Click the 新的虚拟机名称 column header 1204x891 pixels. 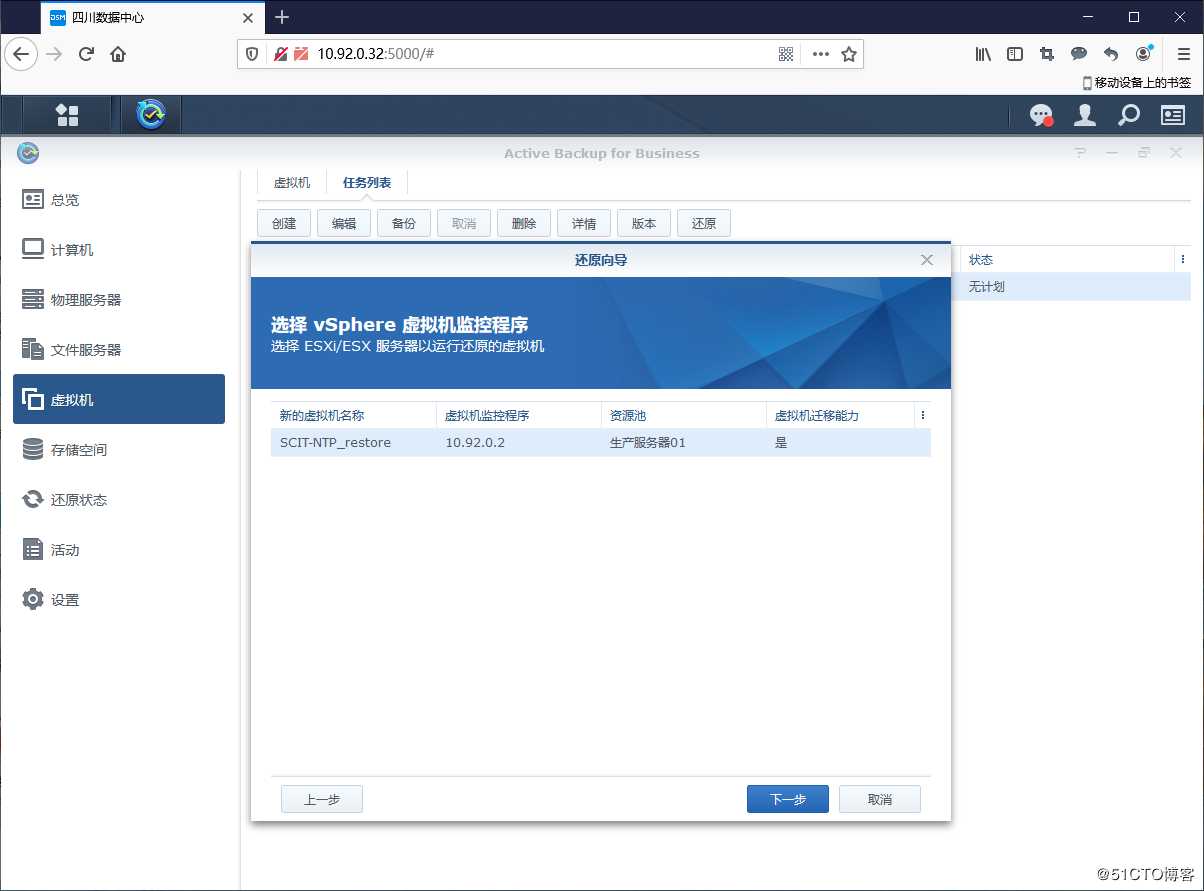(x=353, y=415)
